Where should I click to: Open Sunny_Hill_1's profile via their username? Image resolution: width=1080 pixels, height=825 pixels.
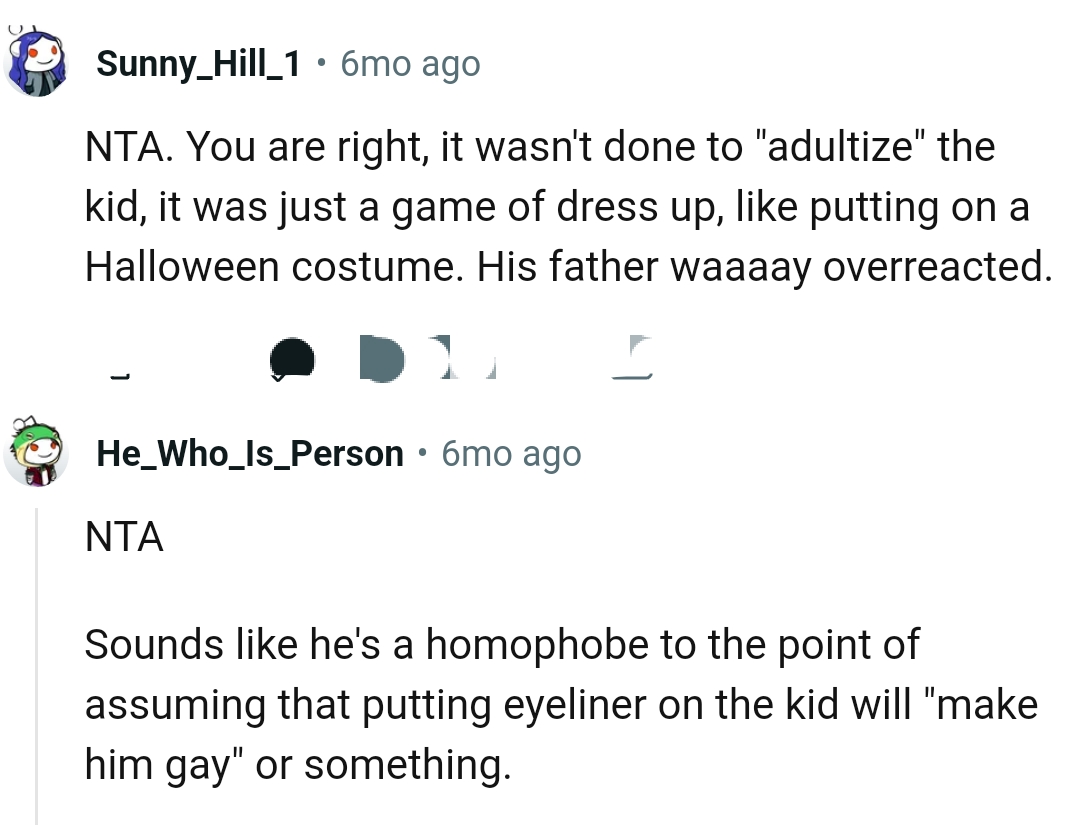click(x=198, y=63)
